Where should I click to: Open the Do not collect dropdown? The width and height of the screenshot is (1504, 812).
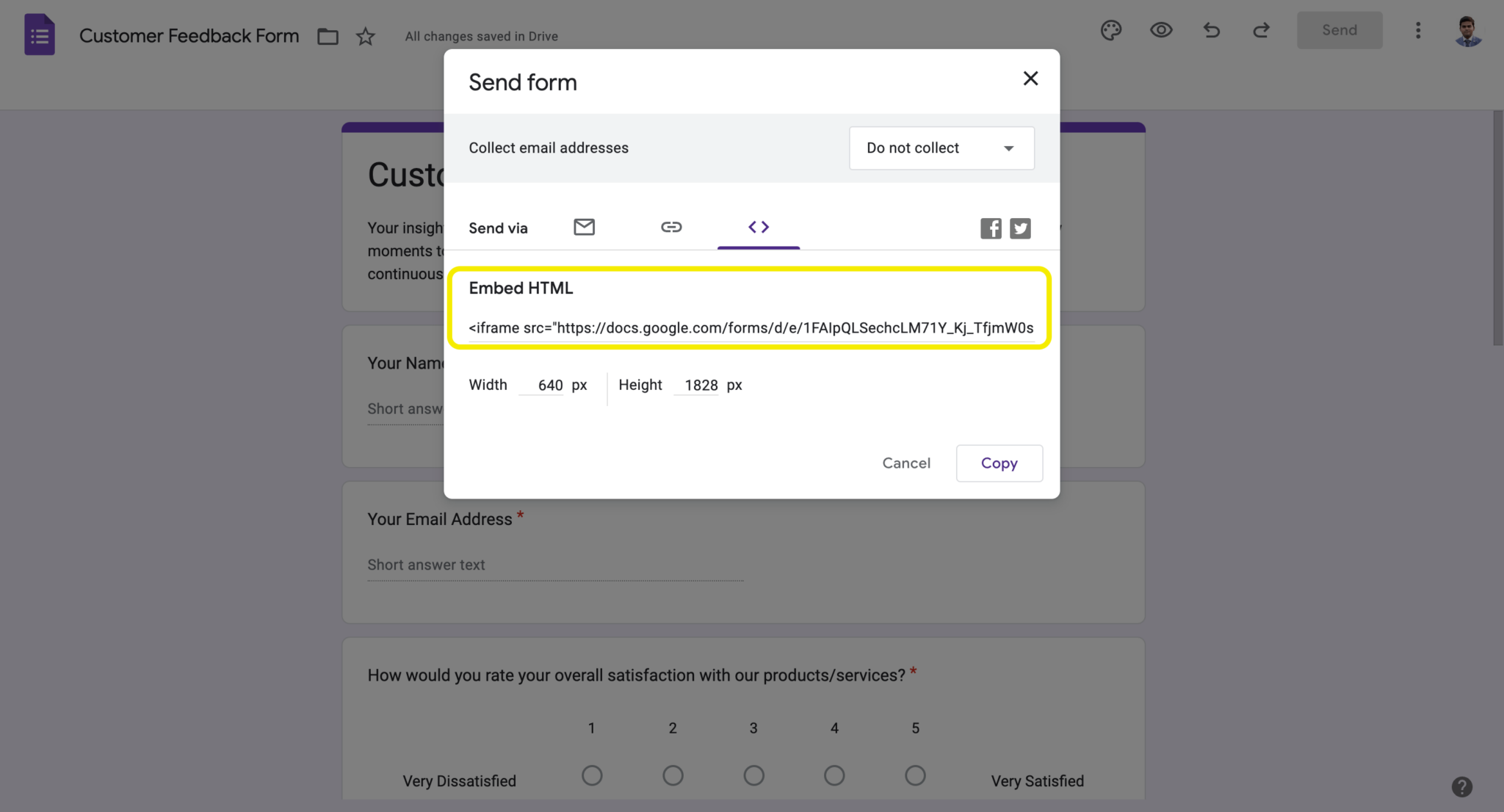pyautogui.click(x=941, y=148)
